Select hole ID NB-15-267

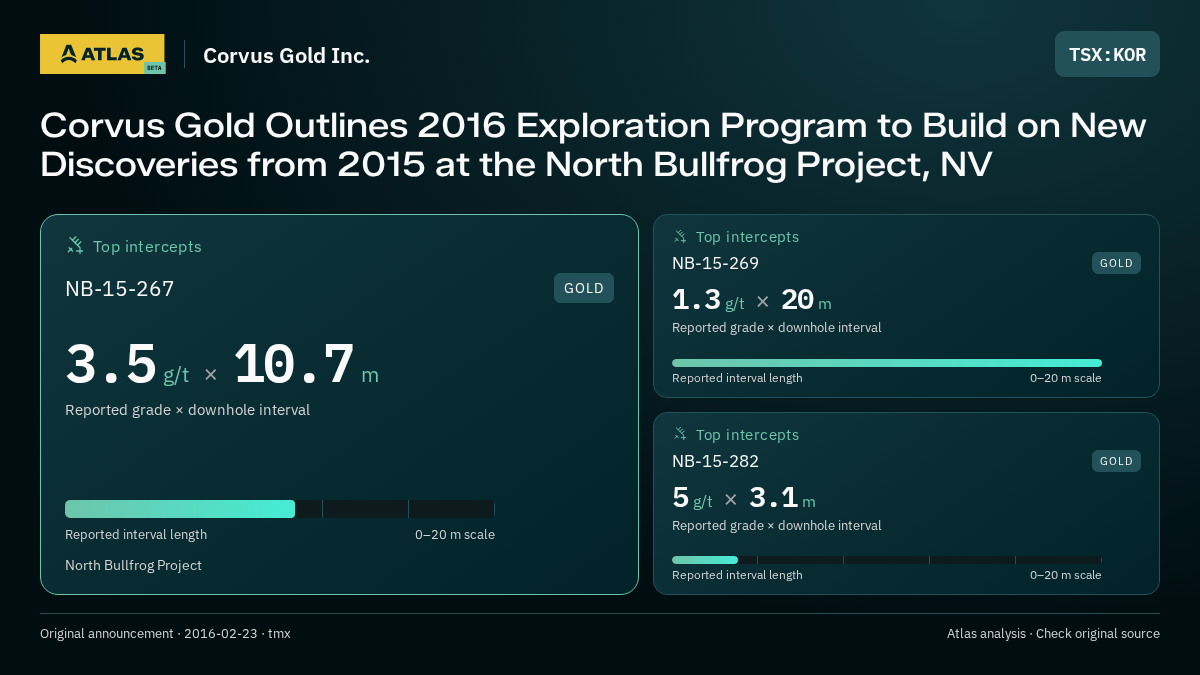tap(120, 289)
